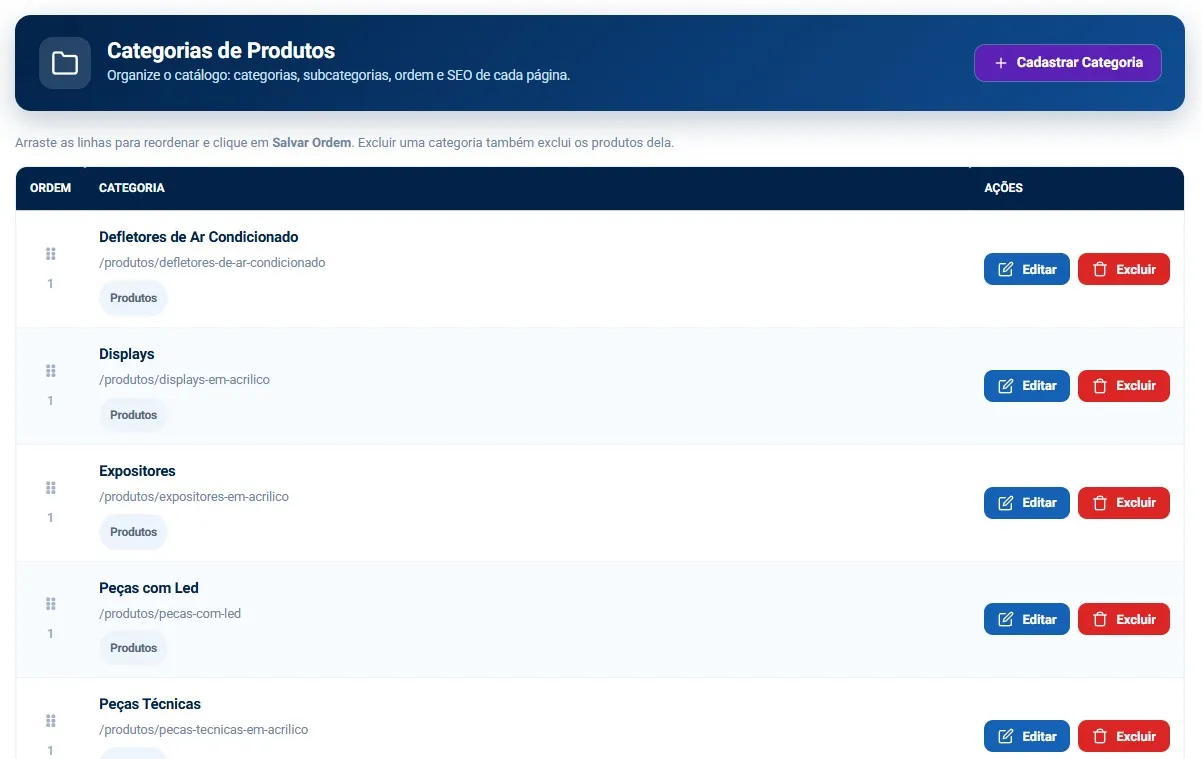Select the Peças Técnicas title
The height and width of the screenshot is (759, 1202).
150,704
